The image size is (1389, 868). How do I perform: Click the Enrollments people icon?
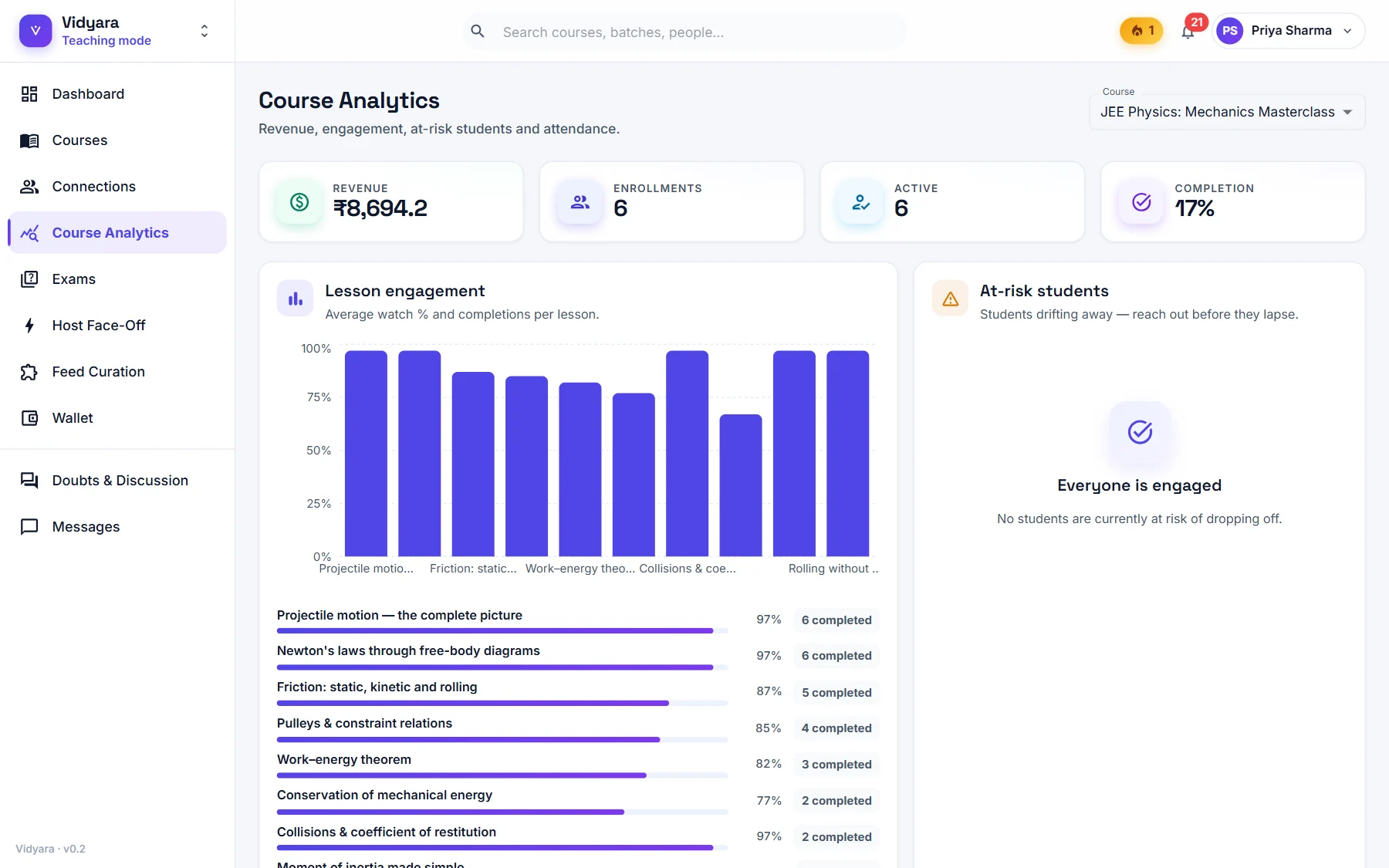click(580, 202)
